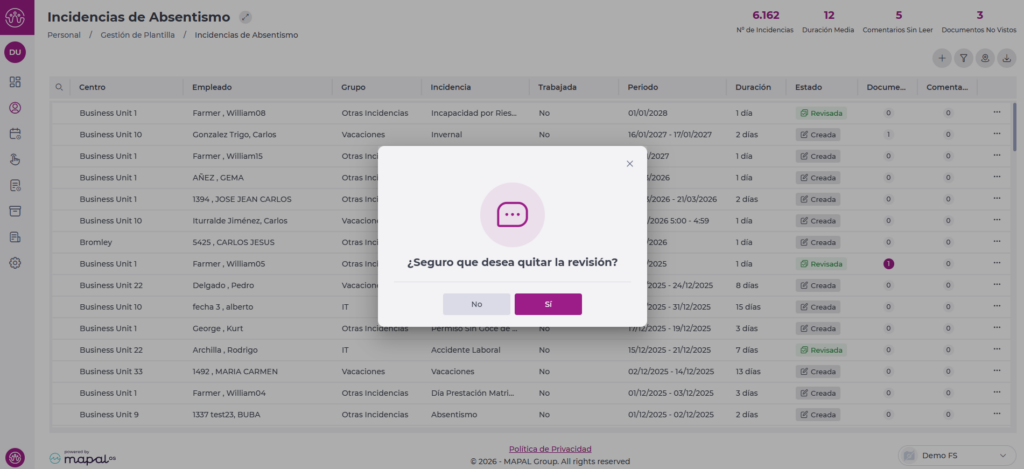Screen dimensions: 1024x469
Task: Open the dashboard grid icon in sidebar
Action: pyautogui.click(x=15, y=81)
